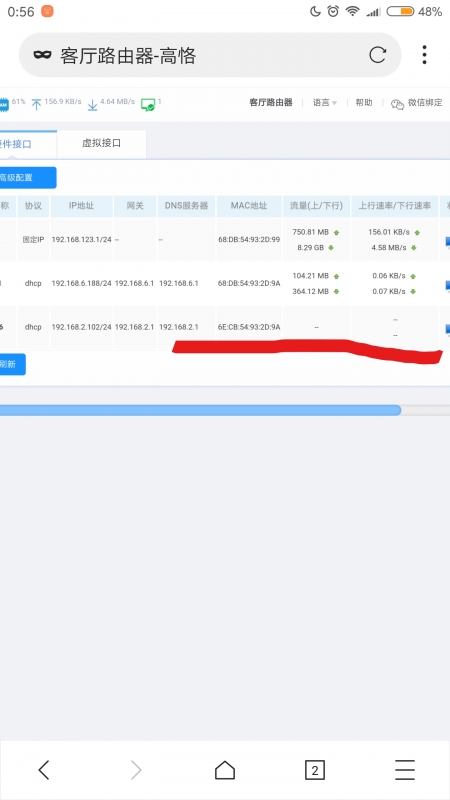Click the 上行速率/下行速率 column header
Screen dimensions: 450x800
395,206
